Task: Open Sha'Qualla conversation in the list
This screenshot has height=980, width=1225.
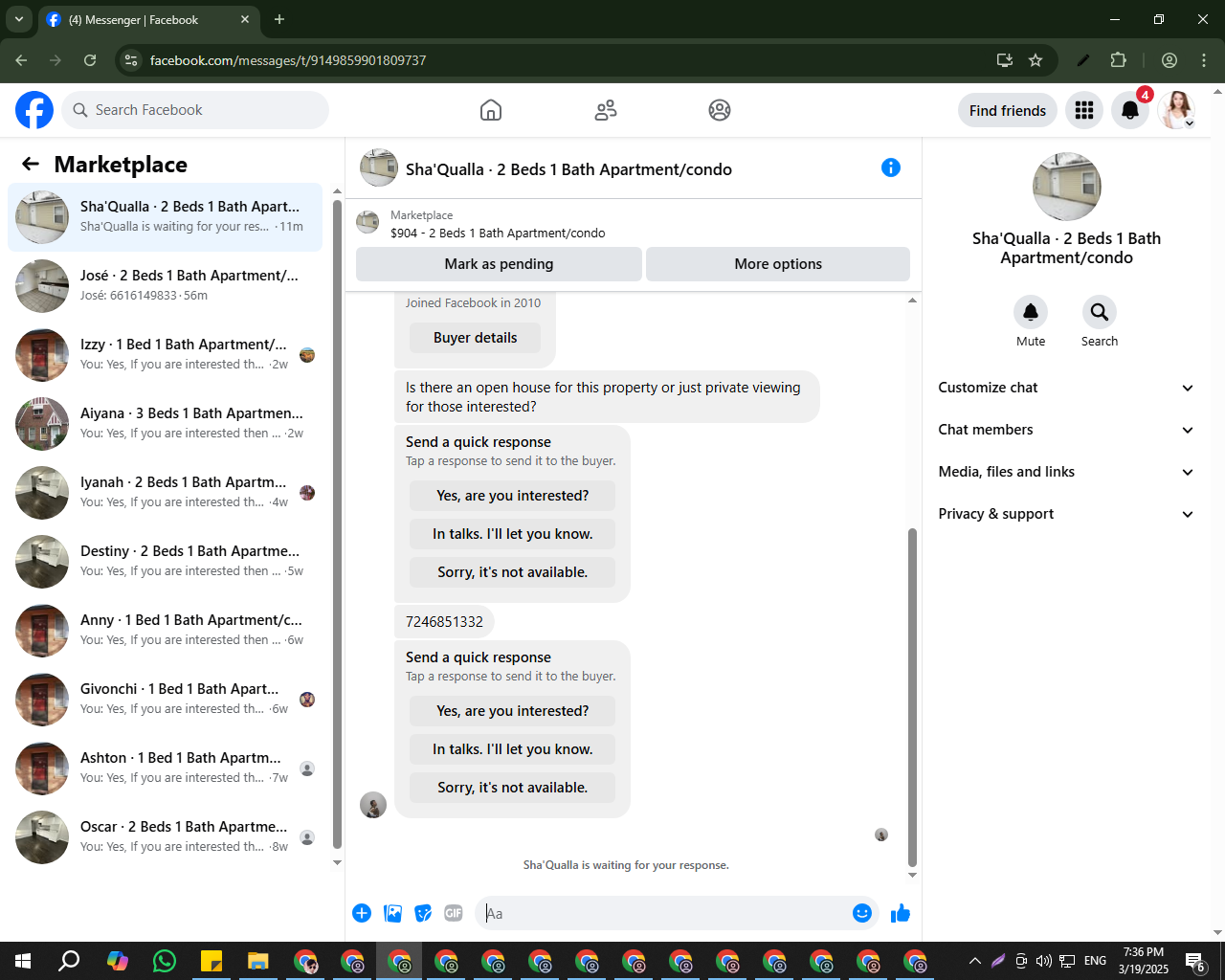Action: [x=165, y=217]
